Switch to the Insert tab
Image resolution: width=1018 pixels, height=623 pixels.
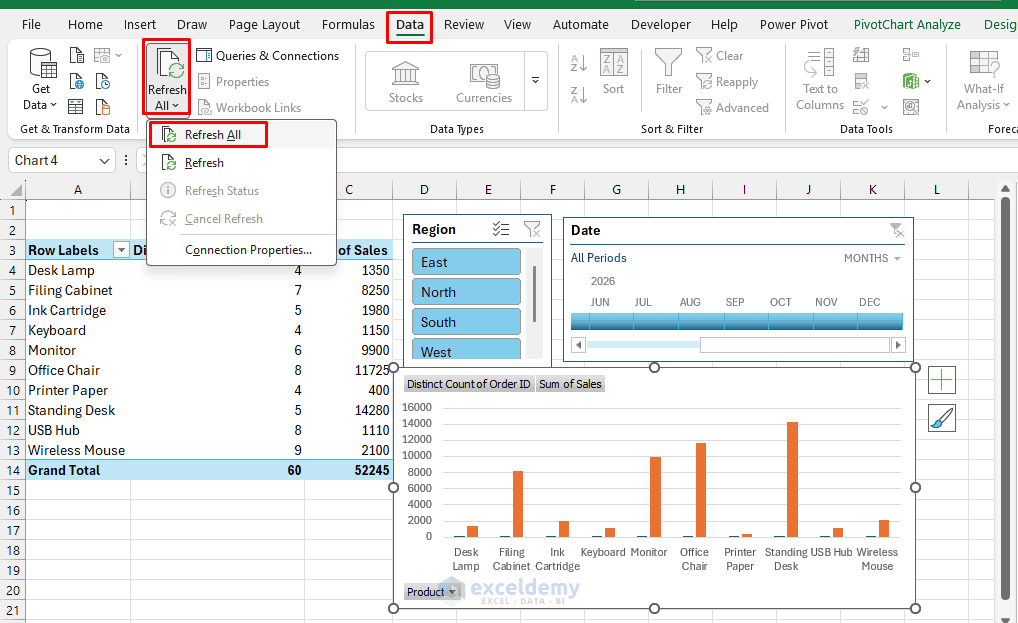pyautogui.click(x=140, y=25)
